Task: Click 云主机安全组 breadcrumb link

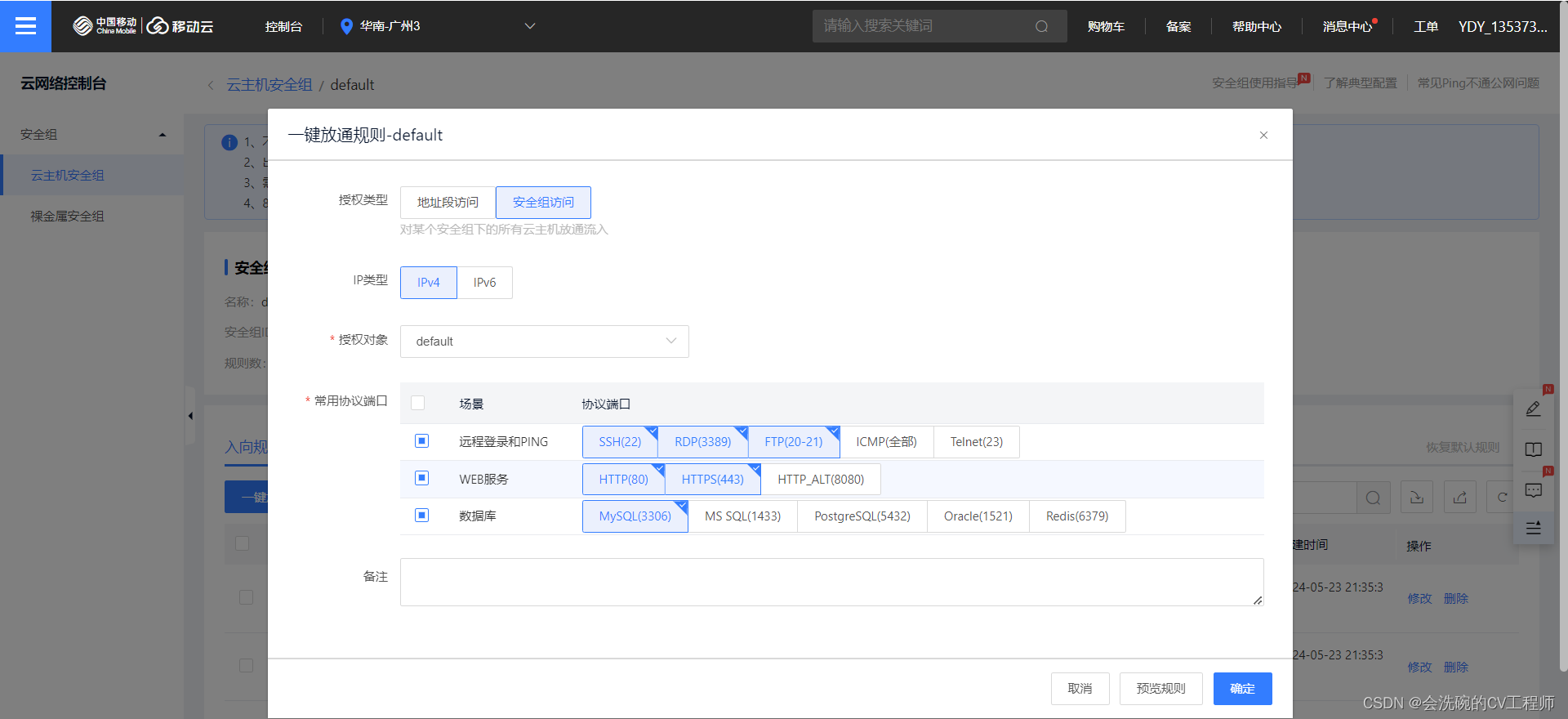Action: (269, 85)
